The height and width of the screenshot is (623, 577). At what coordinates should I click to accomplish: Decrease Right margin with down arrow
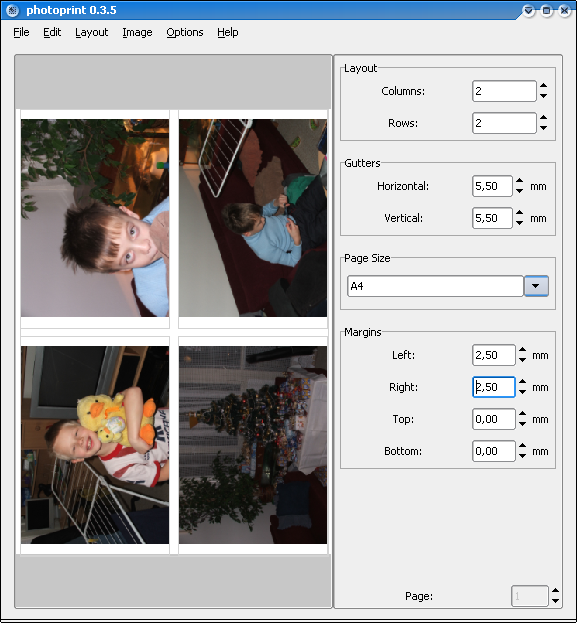point(523,392)
